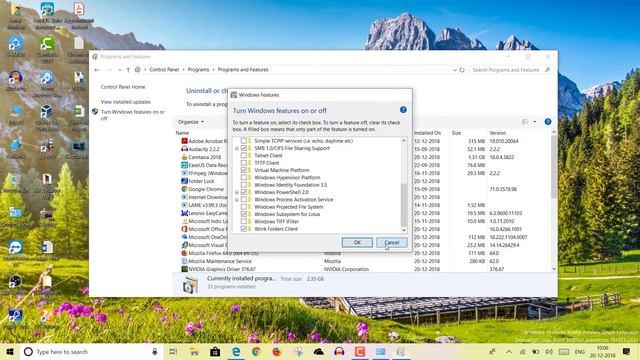
Task: Uncheck Windows Subsystem for Linux
Action: 244,214
